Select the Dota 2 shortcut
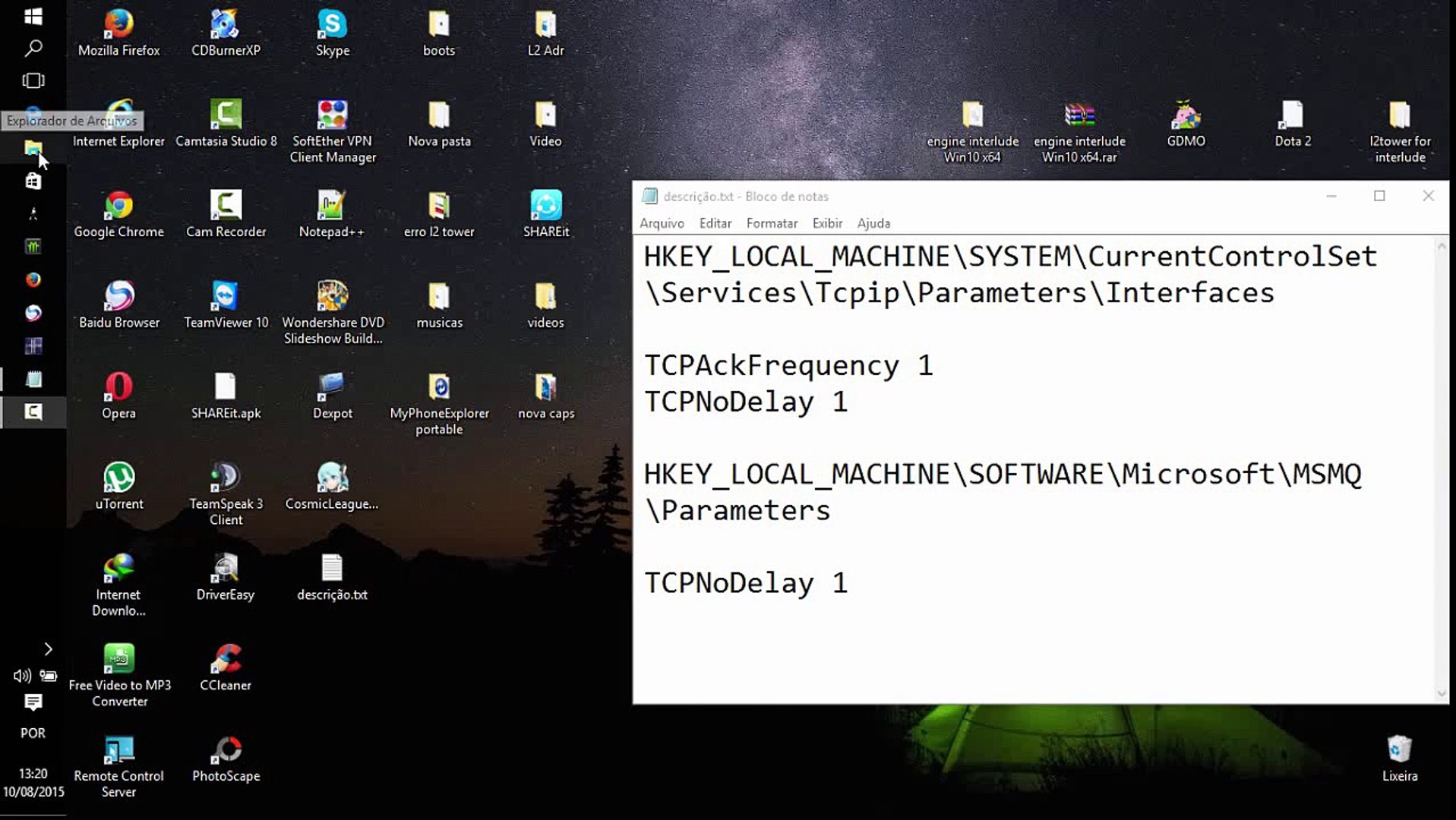The width and height of the screenshot is (1456, 820). (1292, 124)
